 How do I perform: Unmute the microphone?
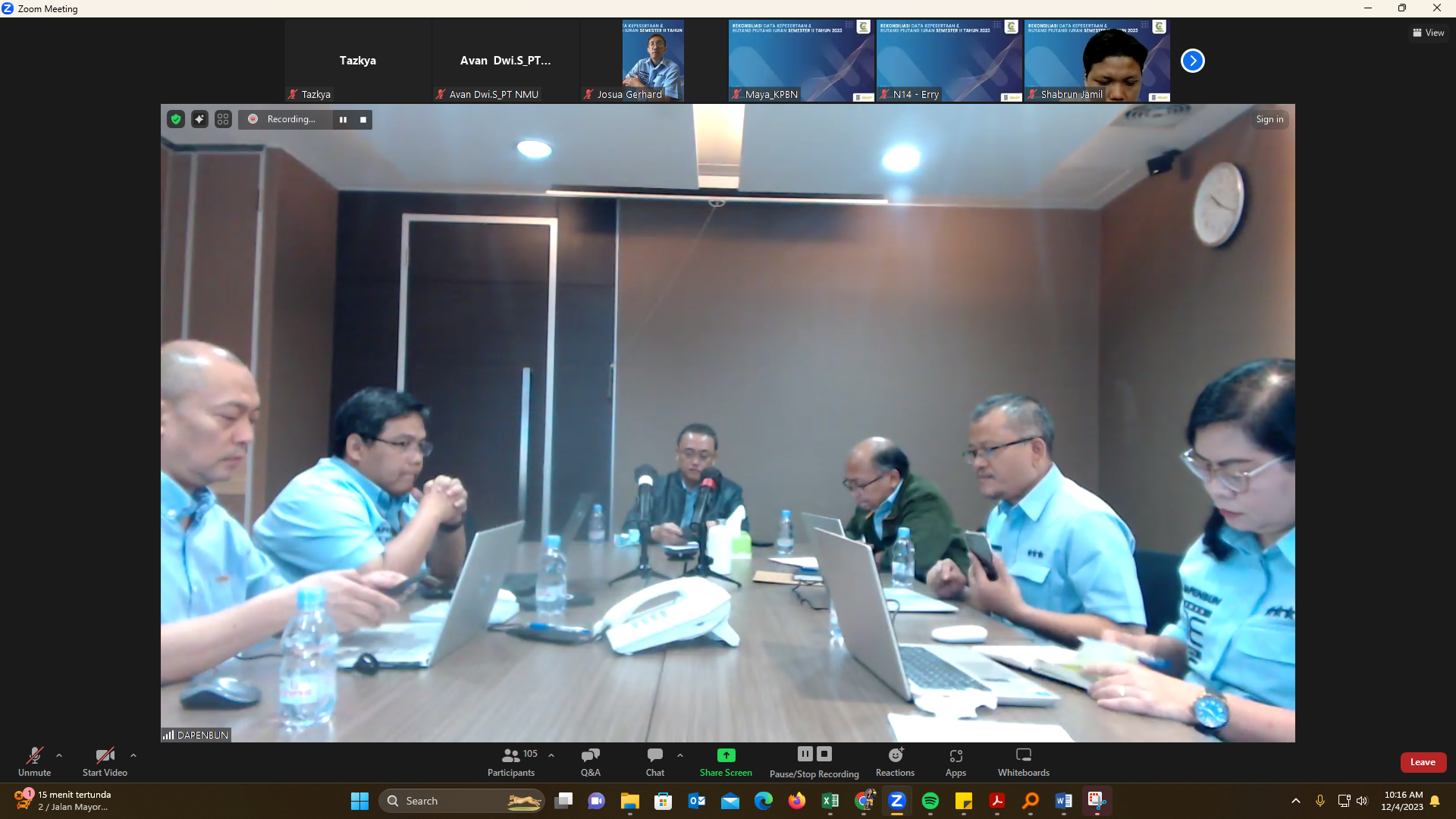(x=35, y=761)
